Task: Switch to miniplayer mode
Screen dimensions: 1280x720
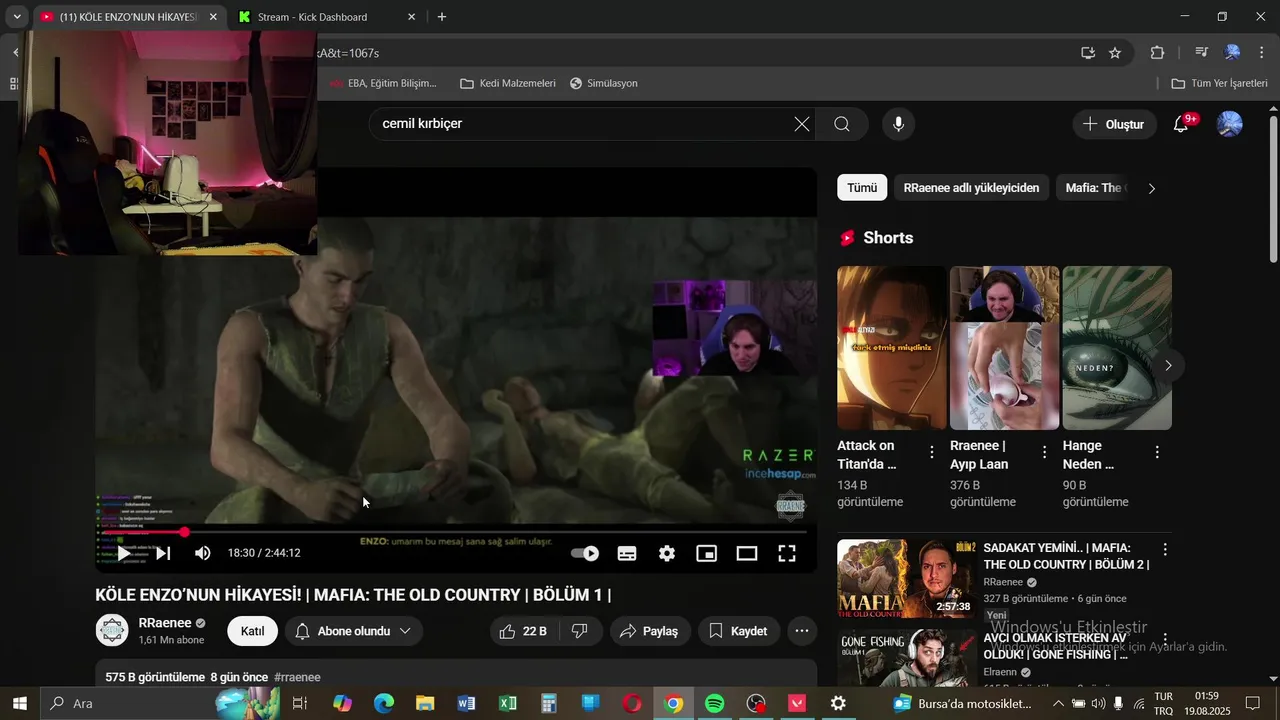Action: [x=707, y=553]
